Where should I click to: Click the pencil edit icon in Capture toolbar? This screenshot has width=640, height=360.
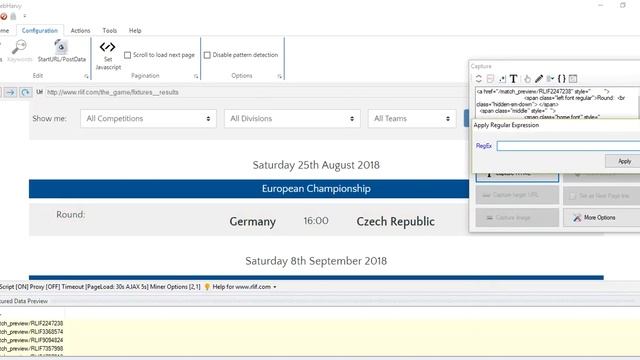tap(539, 79)
